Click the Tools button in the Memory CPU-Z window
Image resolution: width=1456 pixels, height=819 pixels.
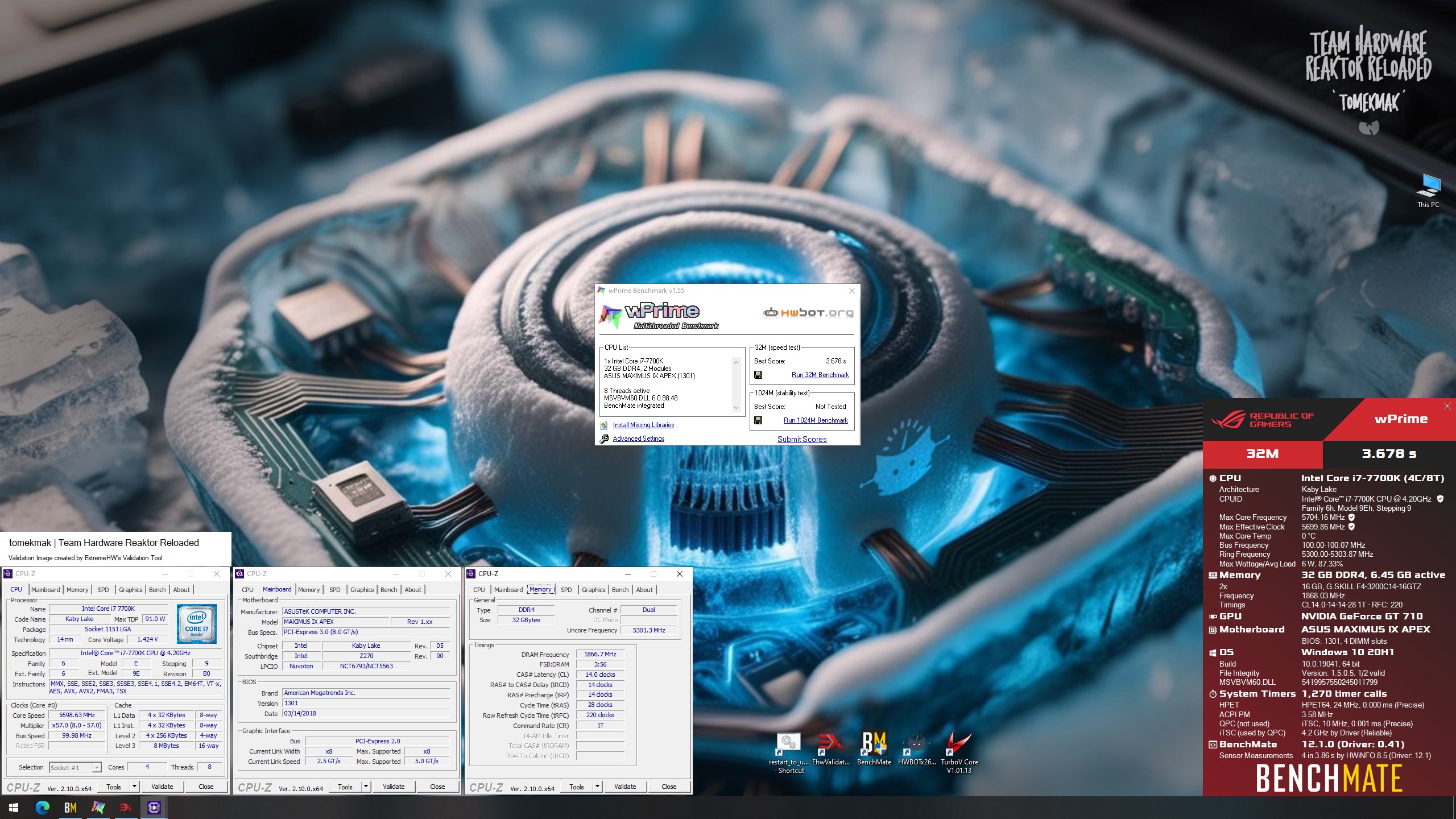pos(577,787)
